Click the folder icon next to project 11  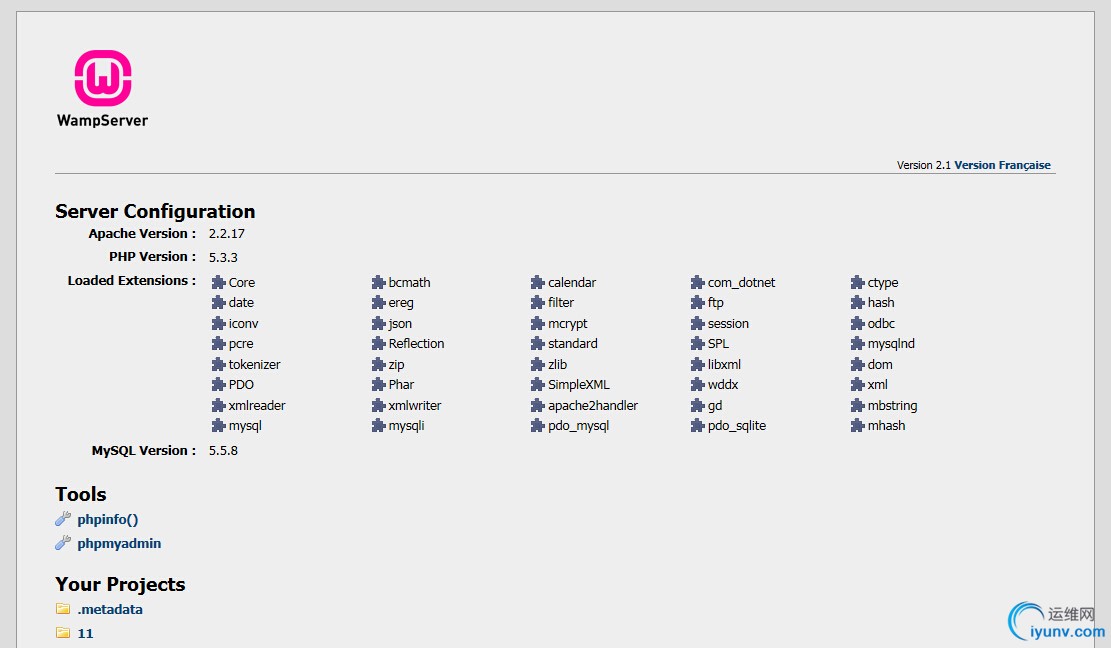(x=63, y=633)
